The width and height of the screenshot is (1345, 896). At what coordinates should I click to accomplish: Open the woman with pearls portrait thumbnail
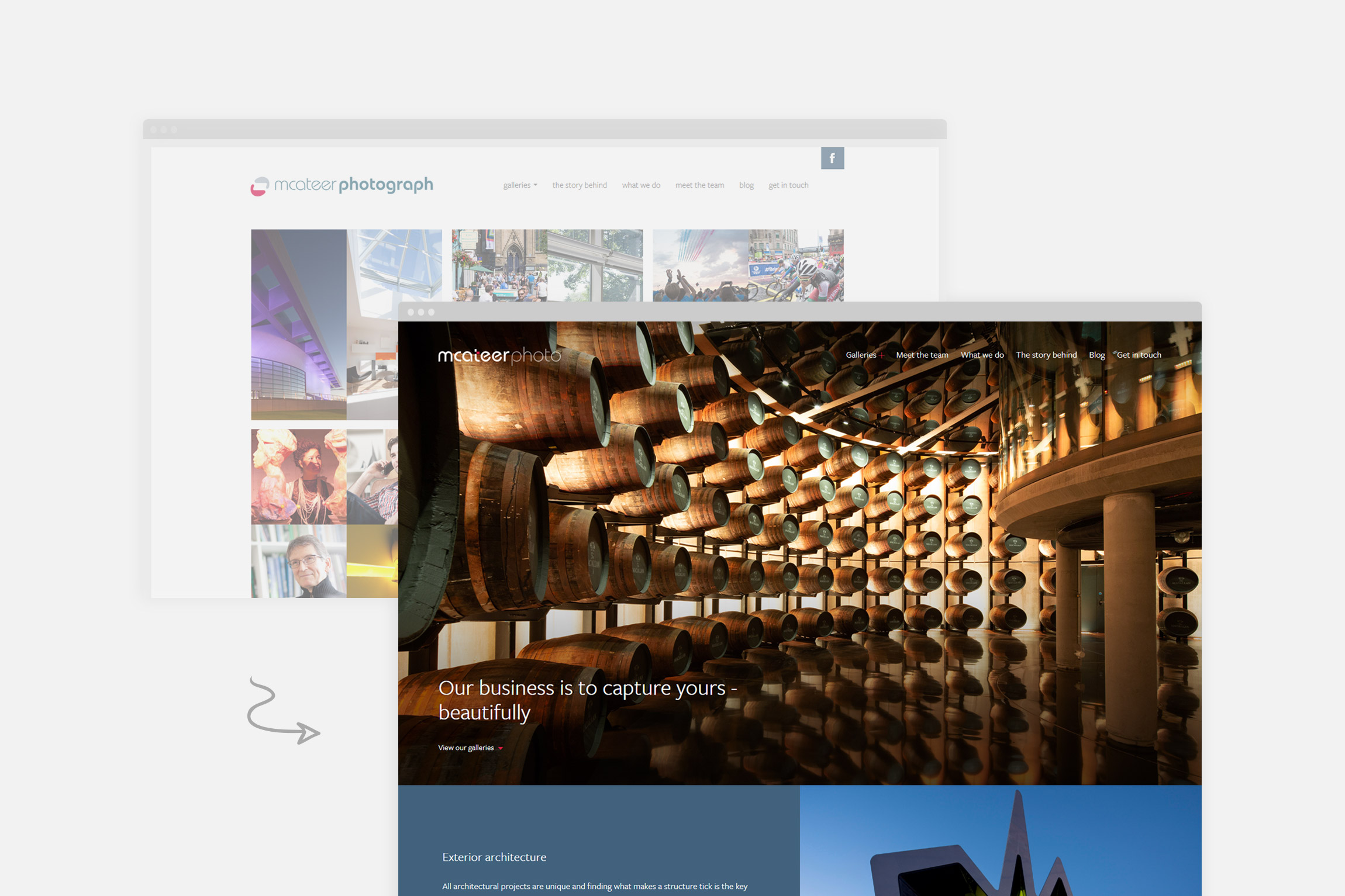tap(299, 477)
